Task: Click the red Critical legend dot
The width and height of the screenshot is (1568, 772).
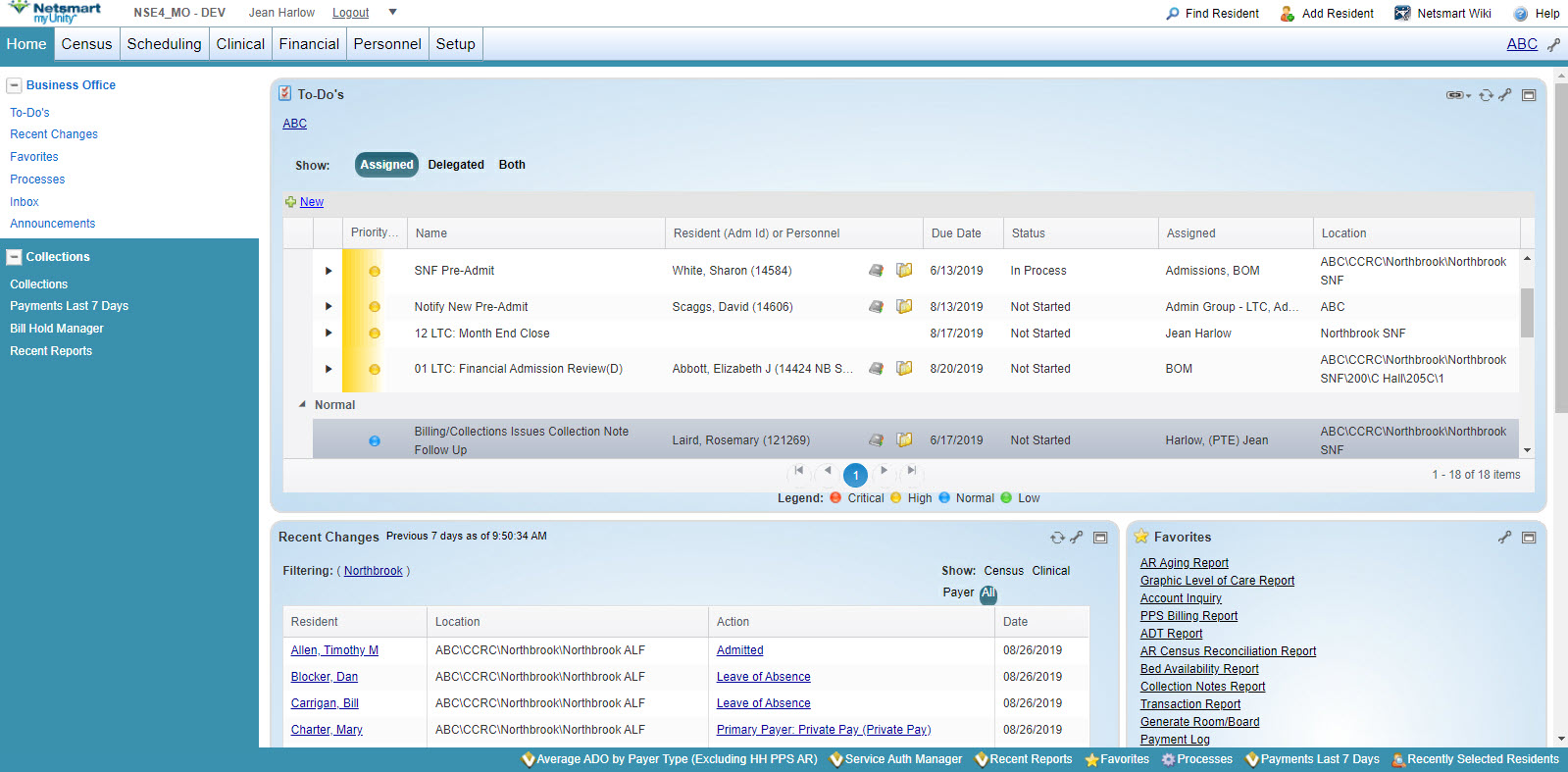Action: pos(835,497)
